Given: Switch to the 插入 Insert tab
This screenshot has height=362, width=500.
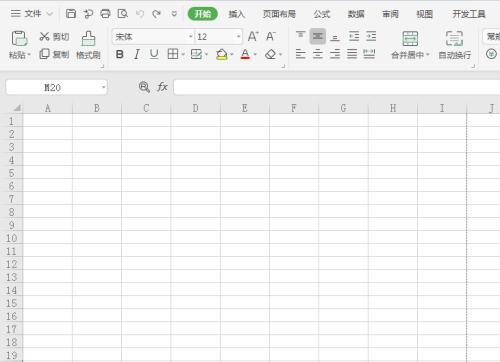Looking at the screenshot, I should [237, 14].
